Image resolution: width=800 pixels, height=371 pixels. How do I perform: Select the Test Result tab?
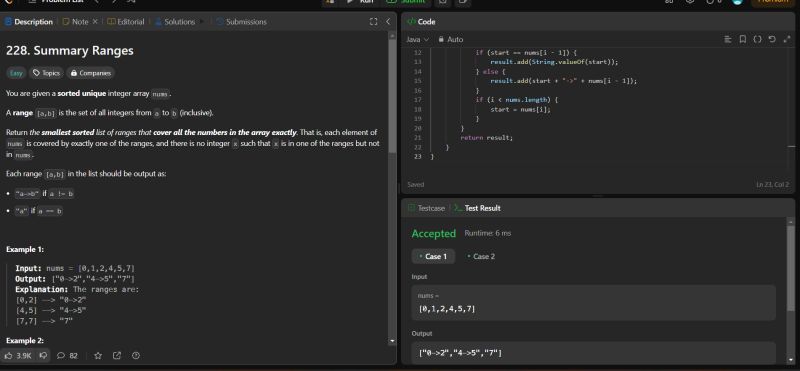coord(477,208)
